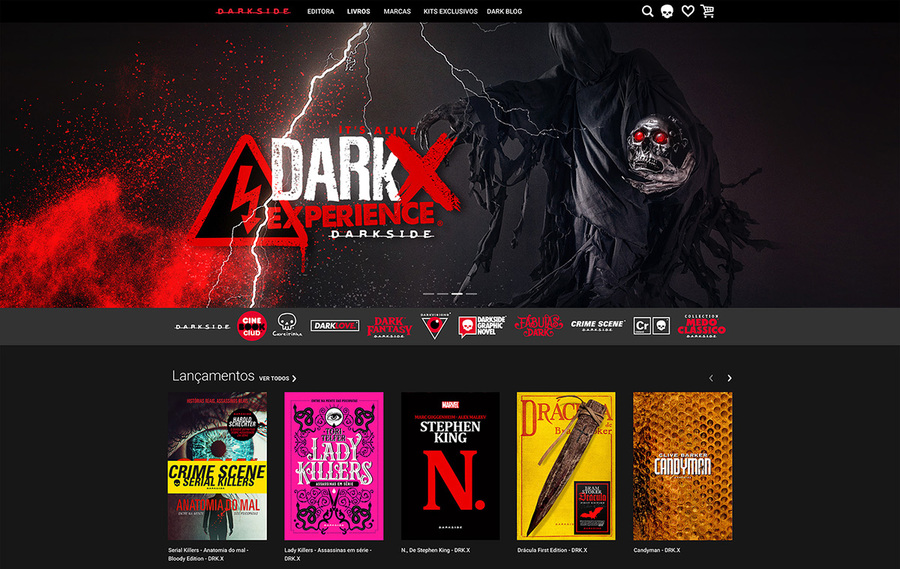Screen dimensions: 900x569
Task: Show the first banner slide indicator
Action: (429, 293)
